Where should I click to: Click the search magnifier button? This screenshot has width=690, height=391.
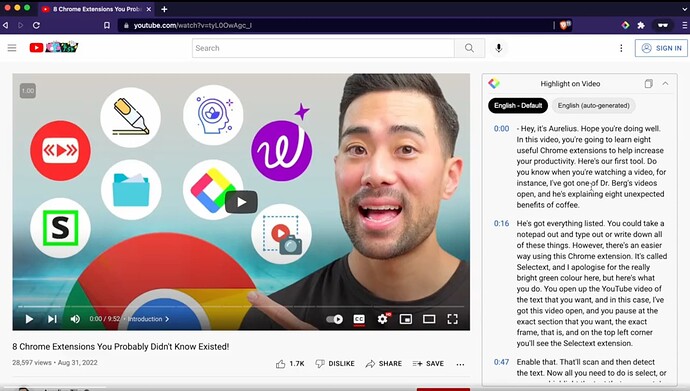coord(470,48)
